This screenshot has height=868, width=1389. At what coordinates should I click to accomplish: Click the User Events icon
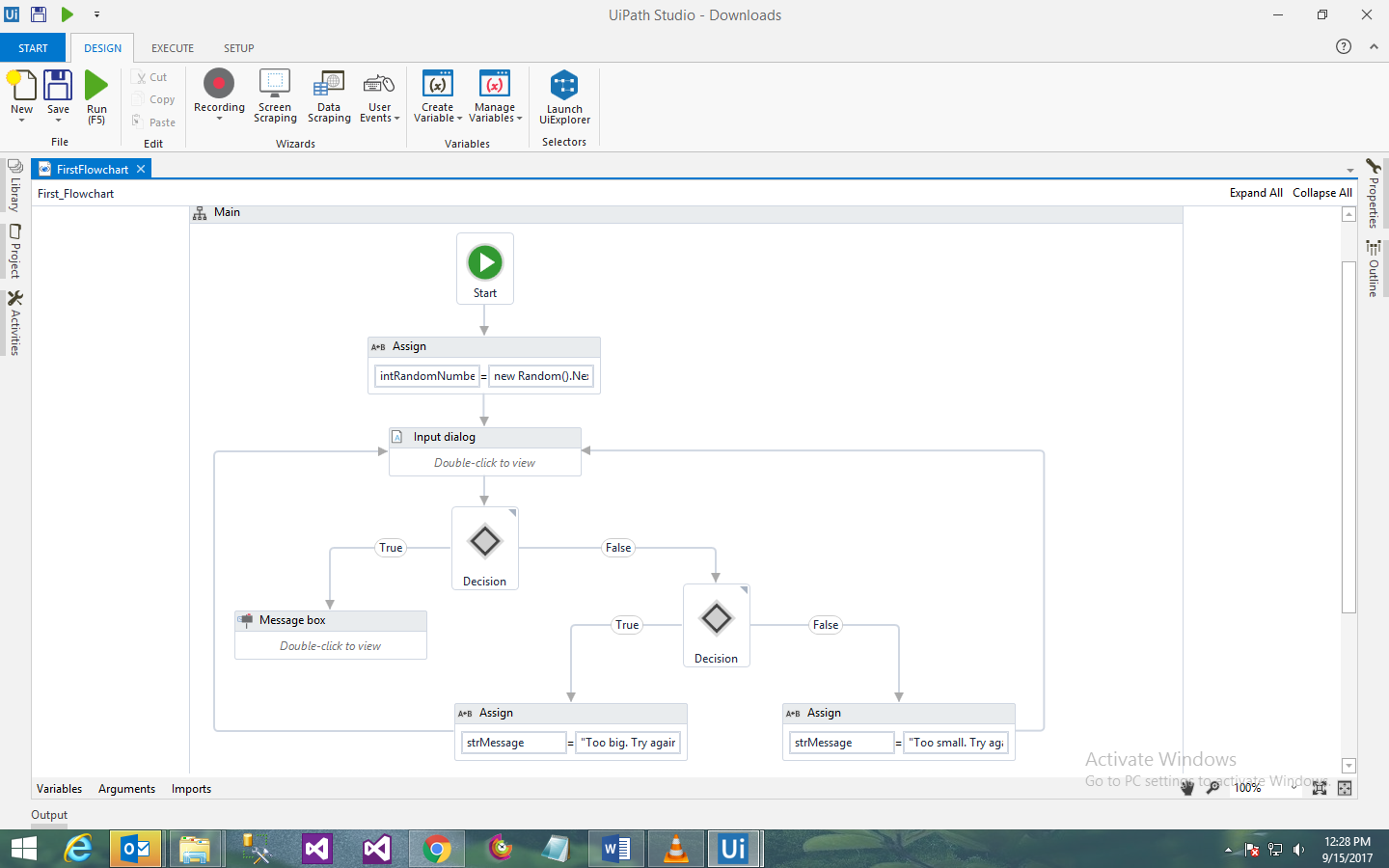point(379,84)
